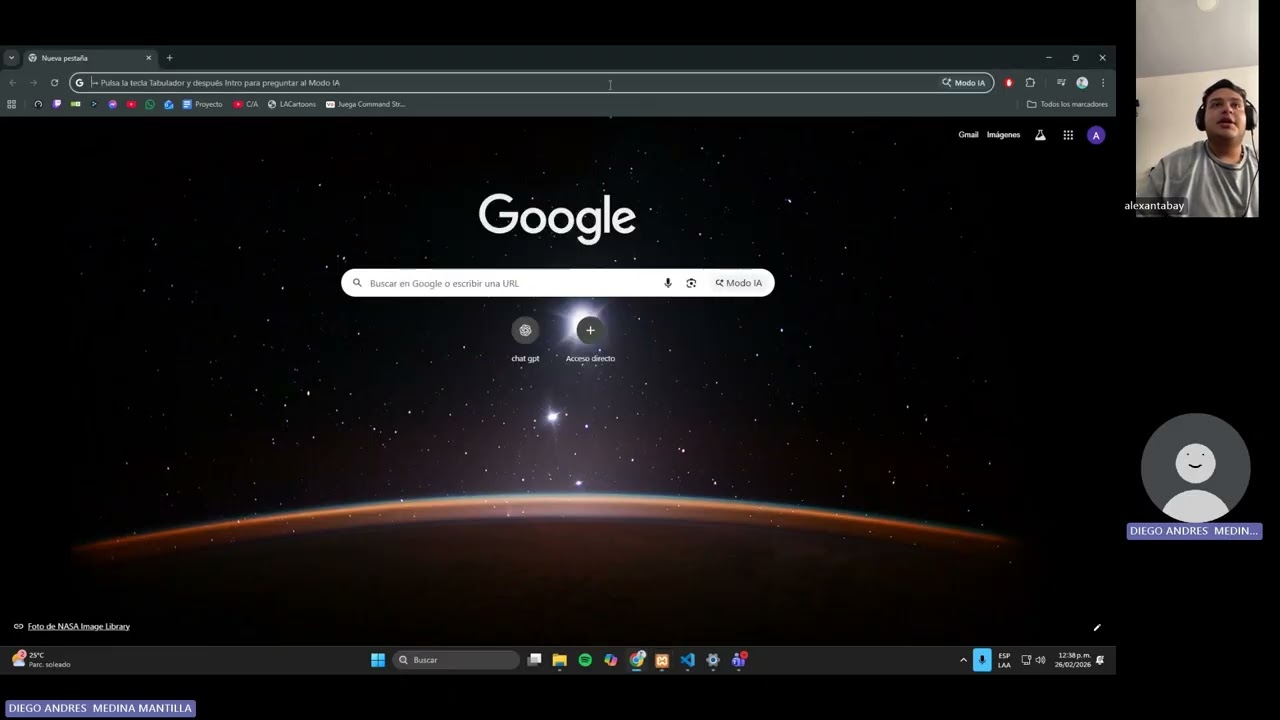Expand the Todos los marcadores folder
The width and height of the screenshot is (1280, 720).
coord(1067,104)
